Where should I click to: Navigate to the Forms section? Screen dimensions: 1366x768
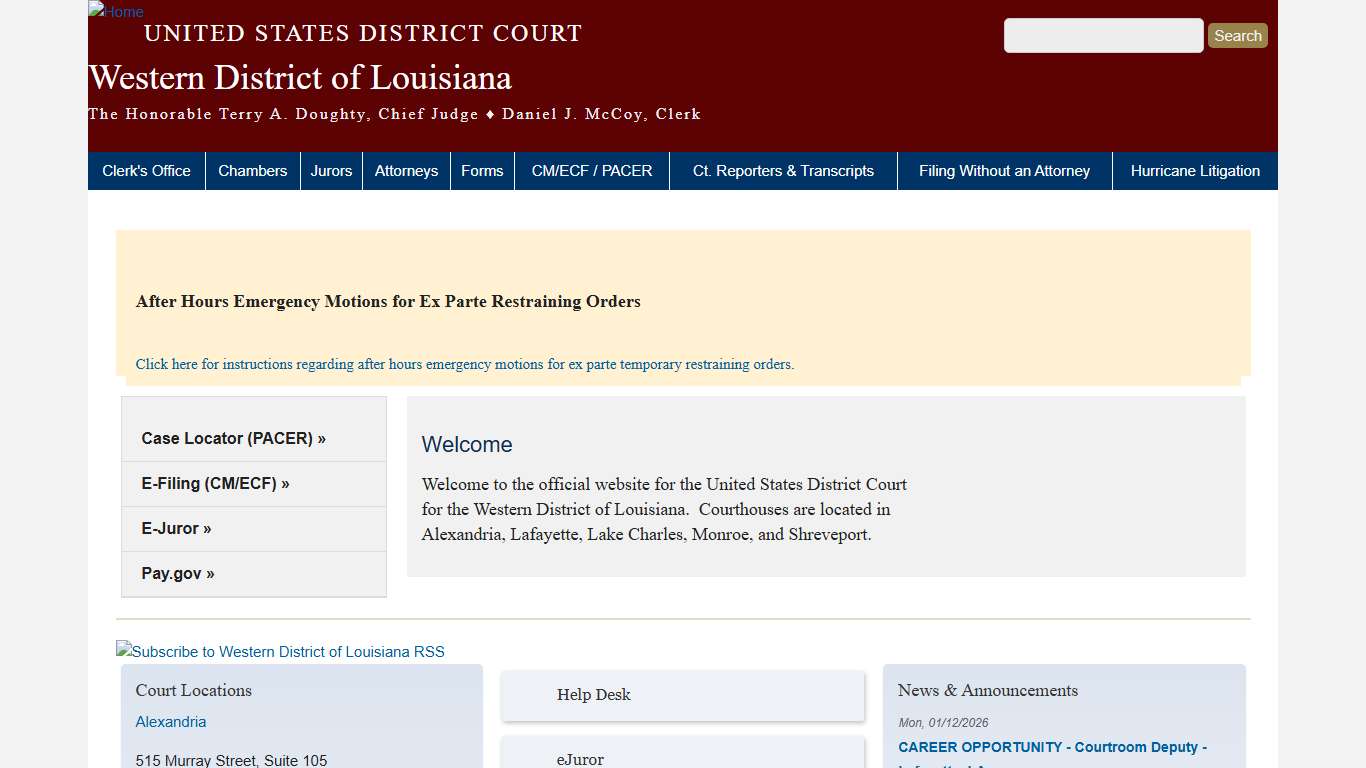pos(482,170)
